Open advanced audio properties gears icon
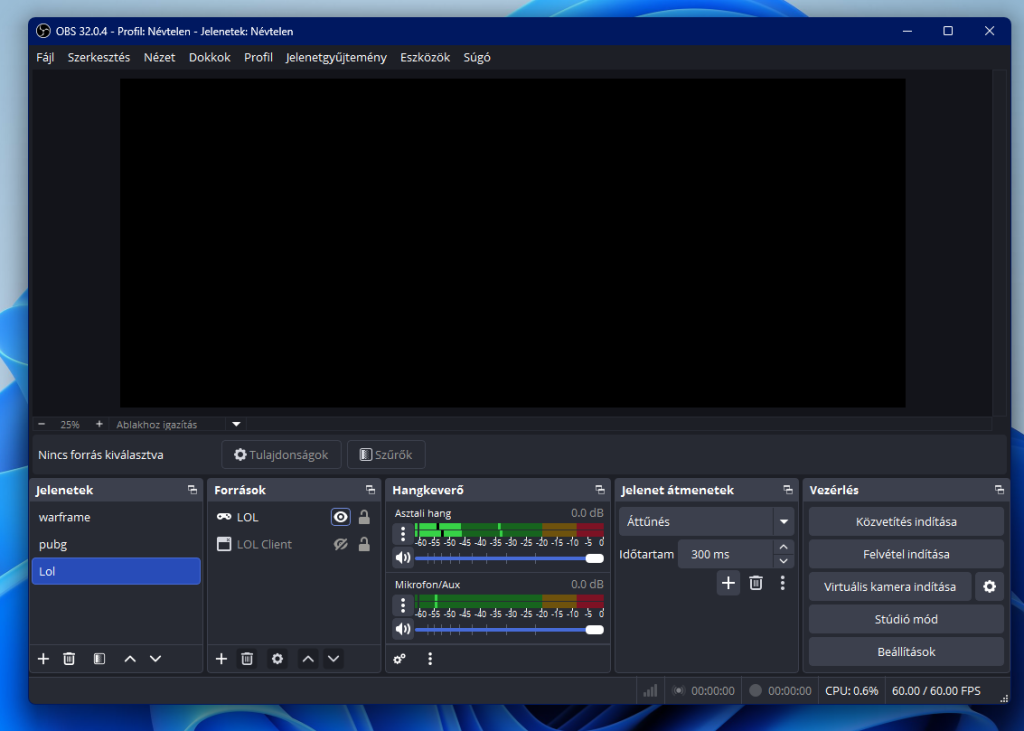This screenshot has width=1024, height=731. [400, 658]
